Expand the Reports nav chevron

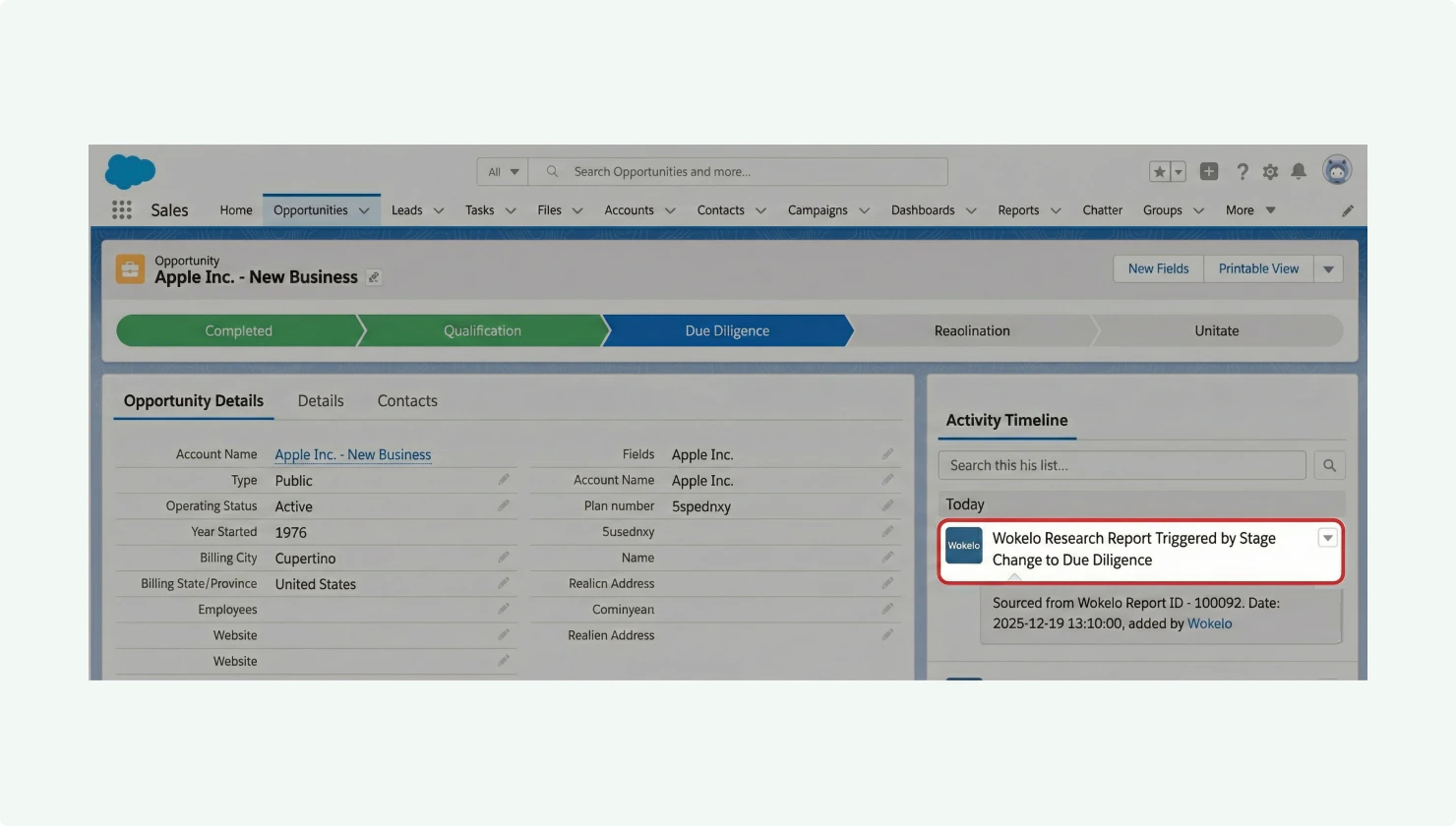coord(1056,210)
